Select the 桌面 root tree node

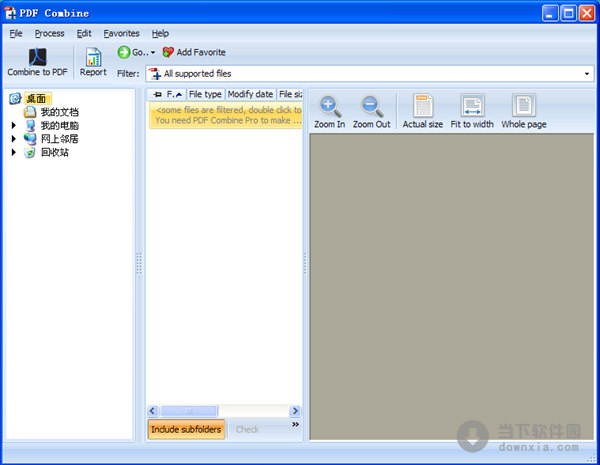[x=36, y=99]
